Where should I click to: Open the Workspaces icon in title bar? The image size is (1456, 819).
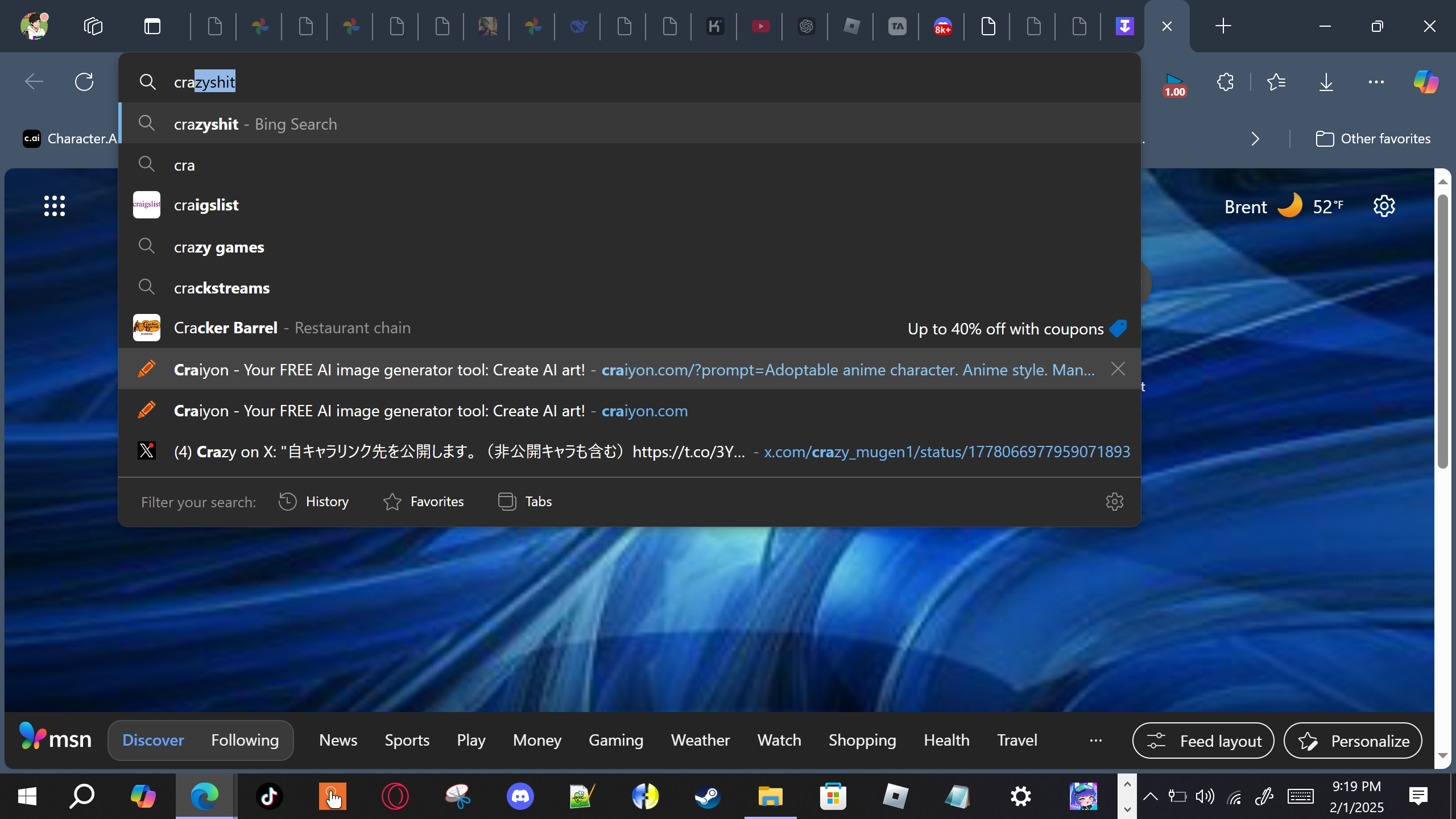coord(93,26)
